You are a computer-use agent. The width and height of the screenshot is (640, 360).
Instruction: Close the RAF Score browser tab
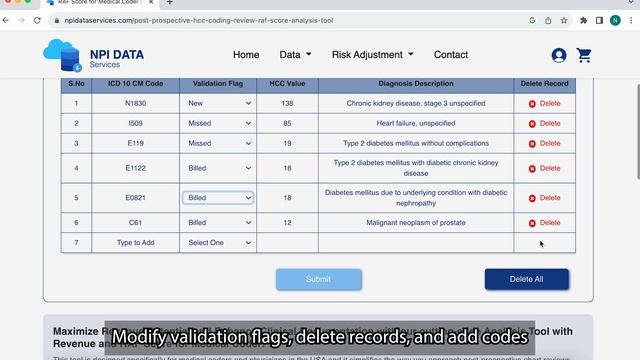(x=151, y=2)
